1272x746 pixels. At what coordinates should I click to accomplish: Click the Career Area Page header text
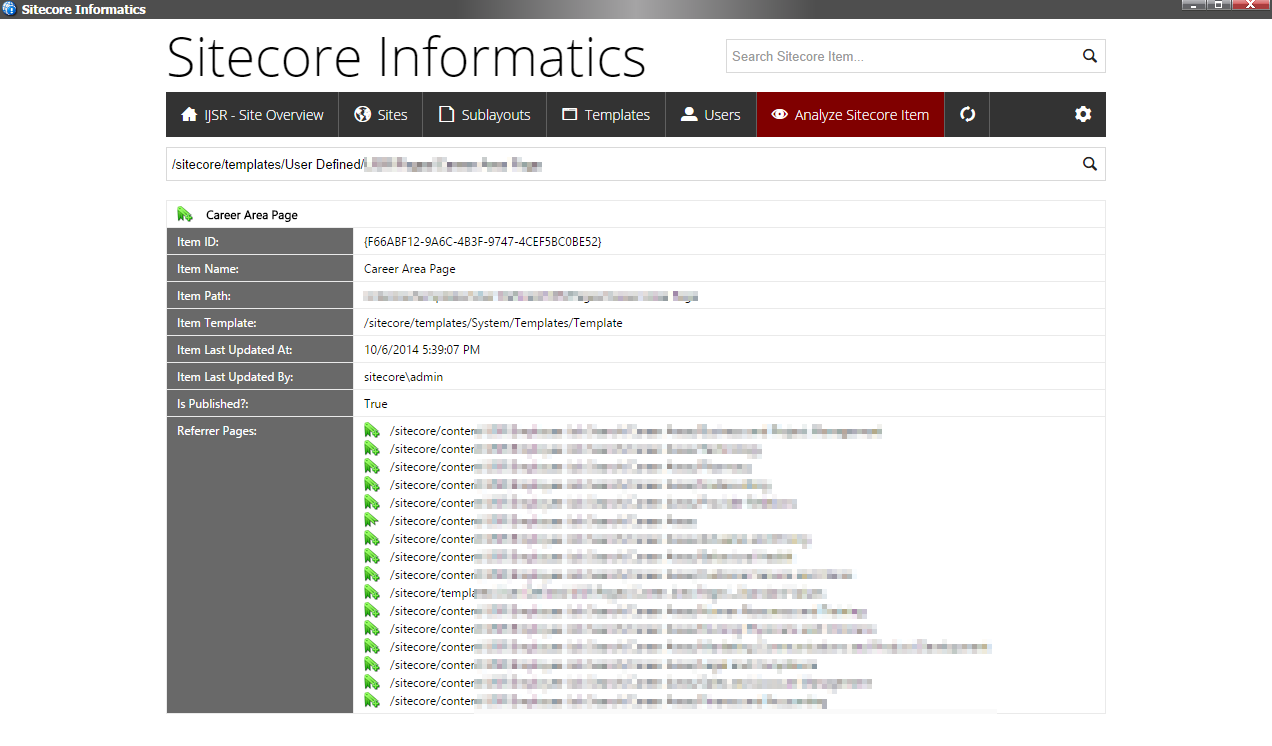(252, 215)
